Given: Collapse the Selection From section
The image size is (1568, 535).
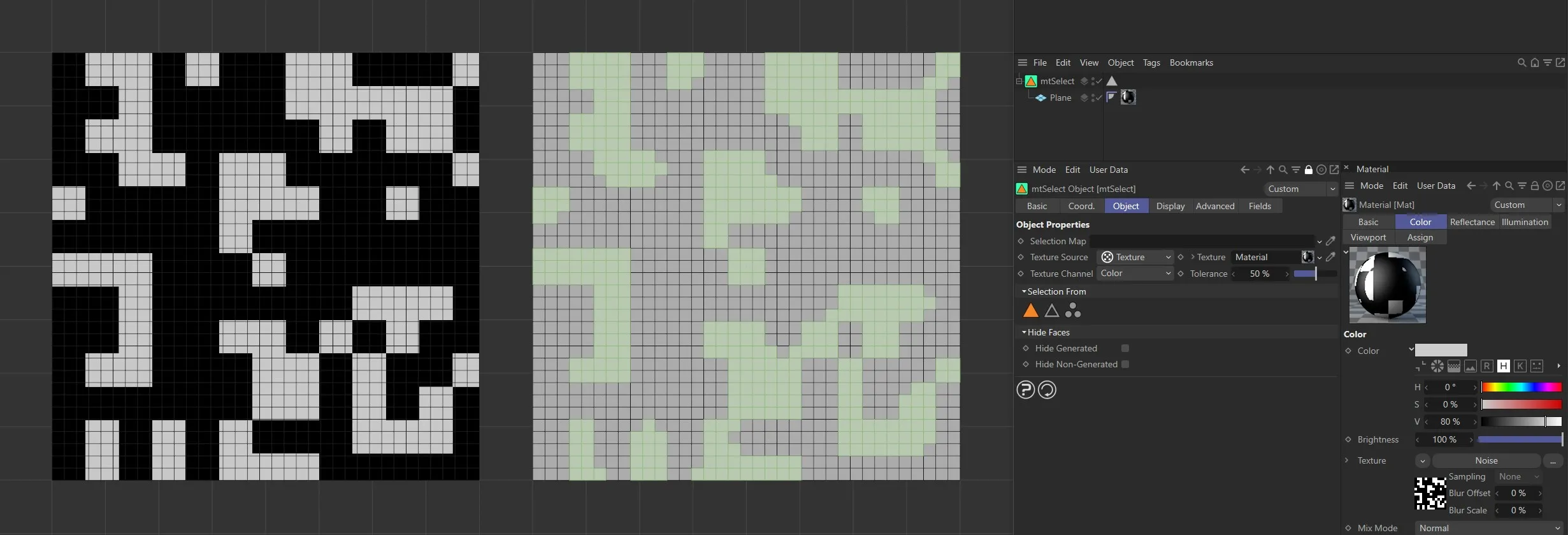Looking at the screenshot, I should [x=1024, y=291].
